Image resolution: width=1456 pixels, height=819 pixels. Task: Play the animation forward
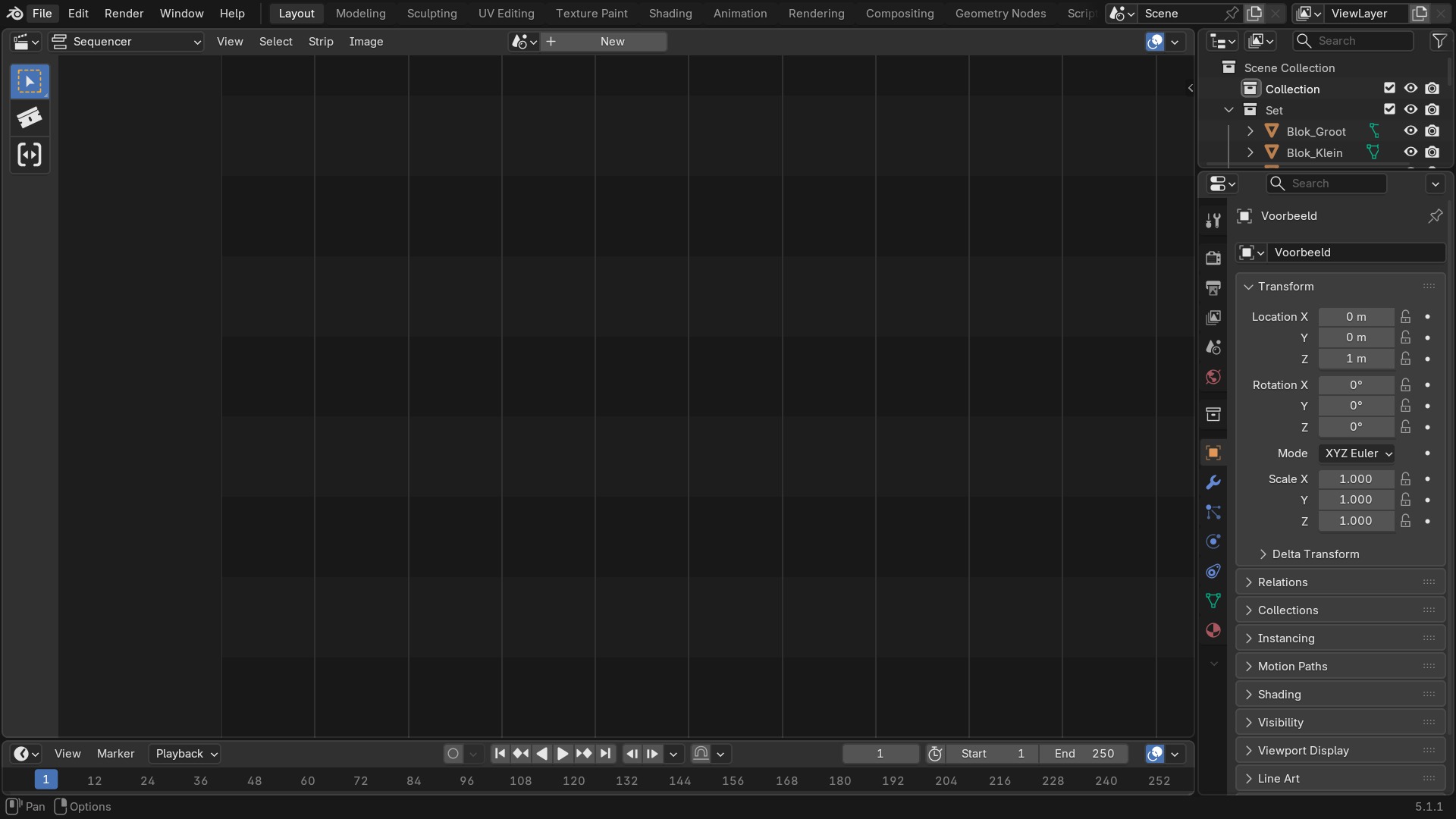point(563,754)
